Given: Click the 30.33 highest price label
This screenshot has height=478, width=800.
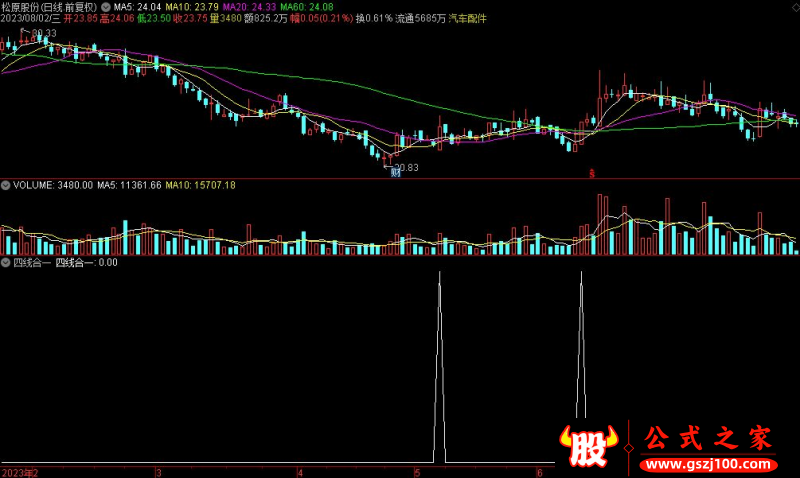Looking at the screenshot, I should pyautogui.click(x=44, y=33).
